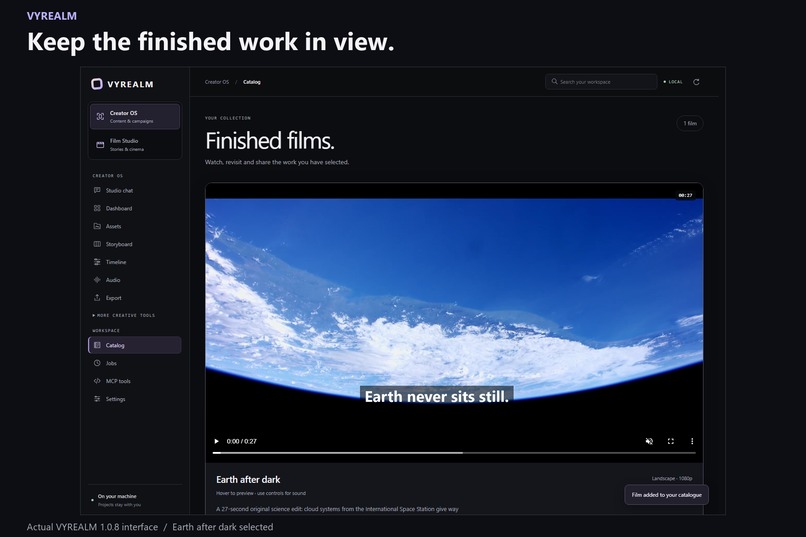This screenshot has width=806, height=537.
Task: Click the Creator OS breadcrumb link
Action: click(x=217, y=82)
